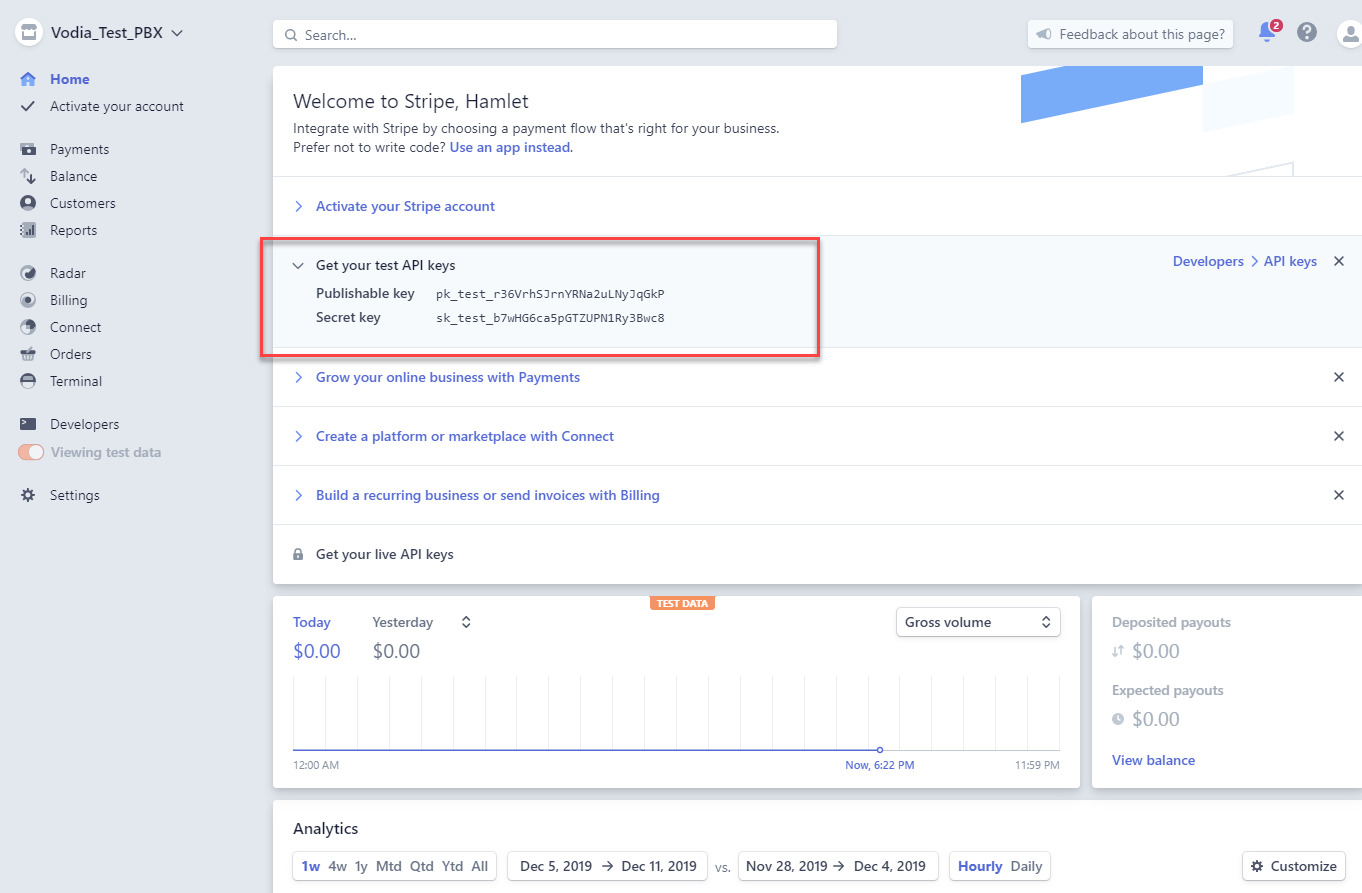Viewport: 1362px width, 893px height.
Task: Click the Reports chart icon
Action: [x=29, y=230]
